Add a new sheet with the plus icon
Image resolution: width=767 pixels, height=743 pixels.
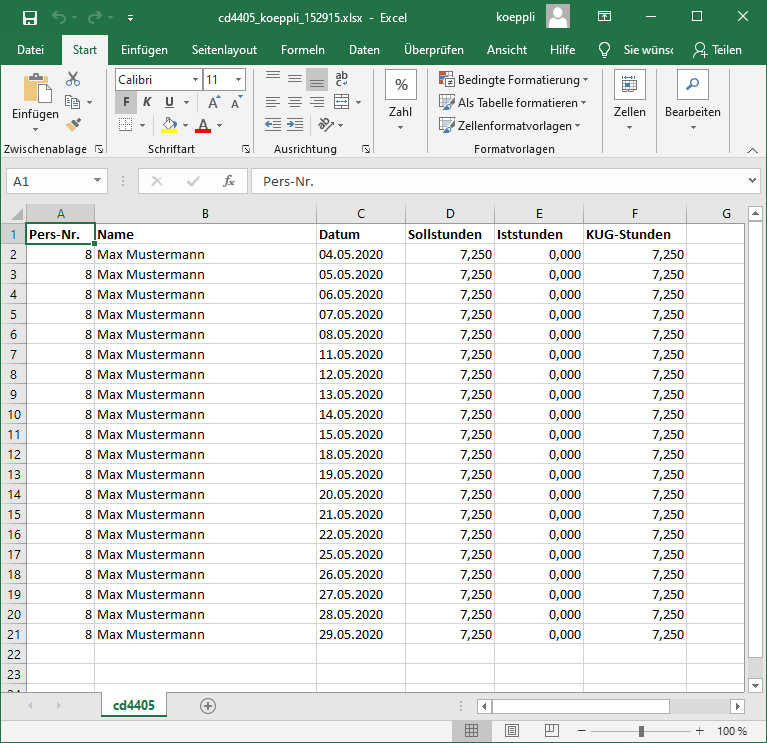(208, 705)
